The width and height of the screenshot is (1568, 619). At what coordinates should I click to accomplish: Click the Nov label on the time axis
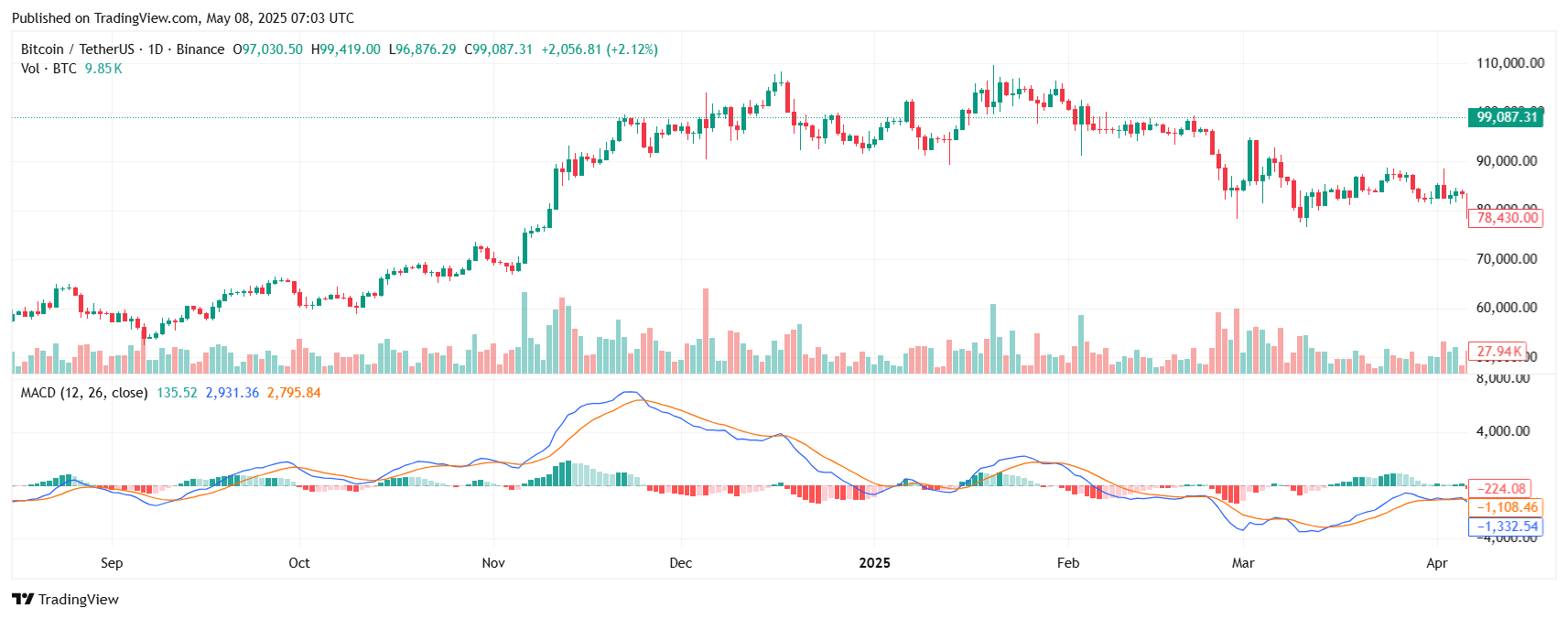[x=493, y=563]
